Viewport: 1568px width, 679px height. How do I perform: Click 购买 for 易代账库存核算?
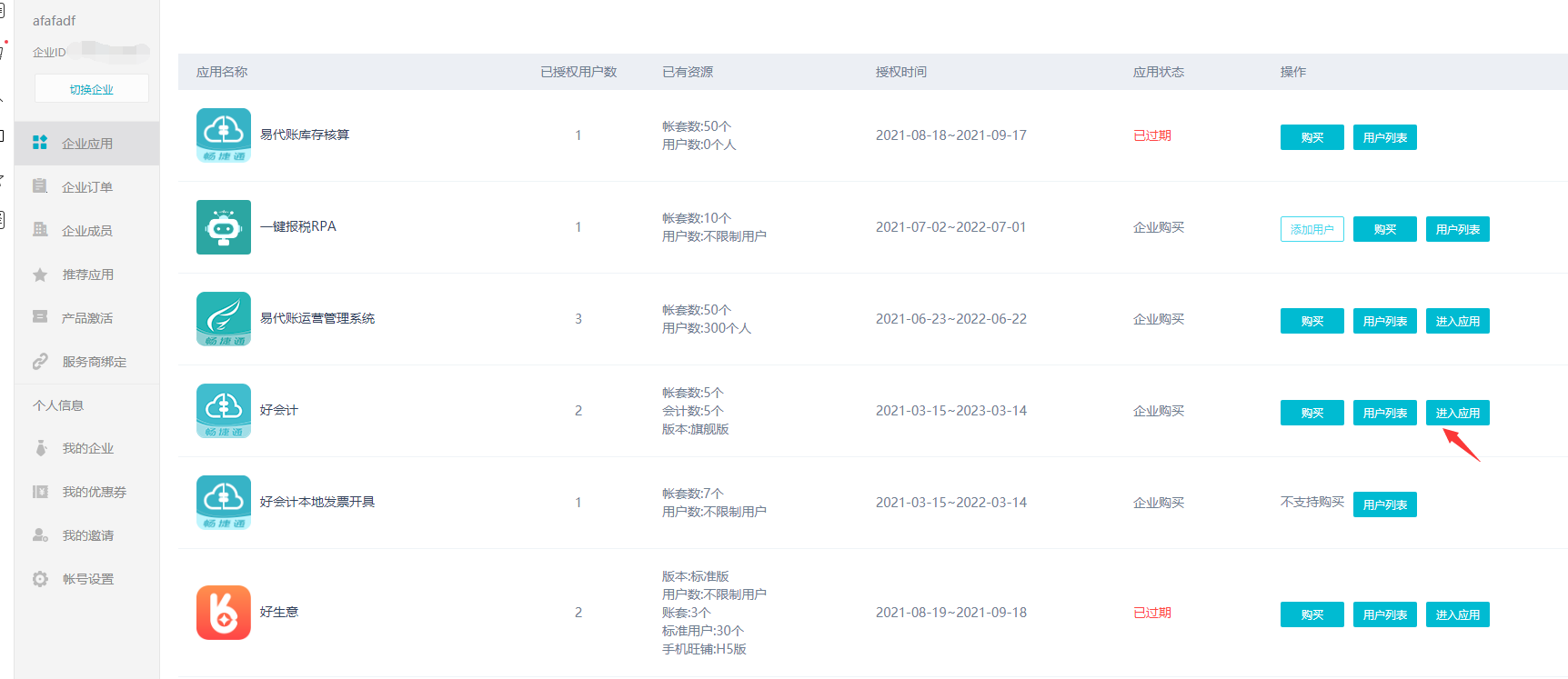tap(1312, 137)
